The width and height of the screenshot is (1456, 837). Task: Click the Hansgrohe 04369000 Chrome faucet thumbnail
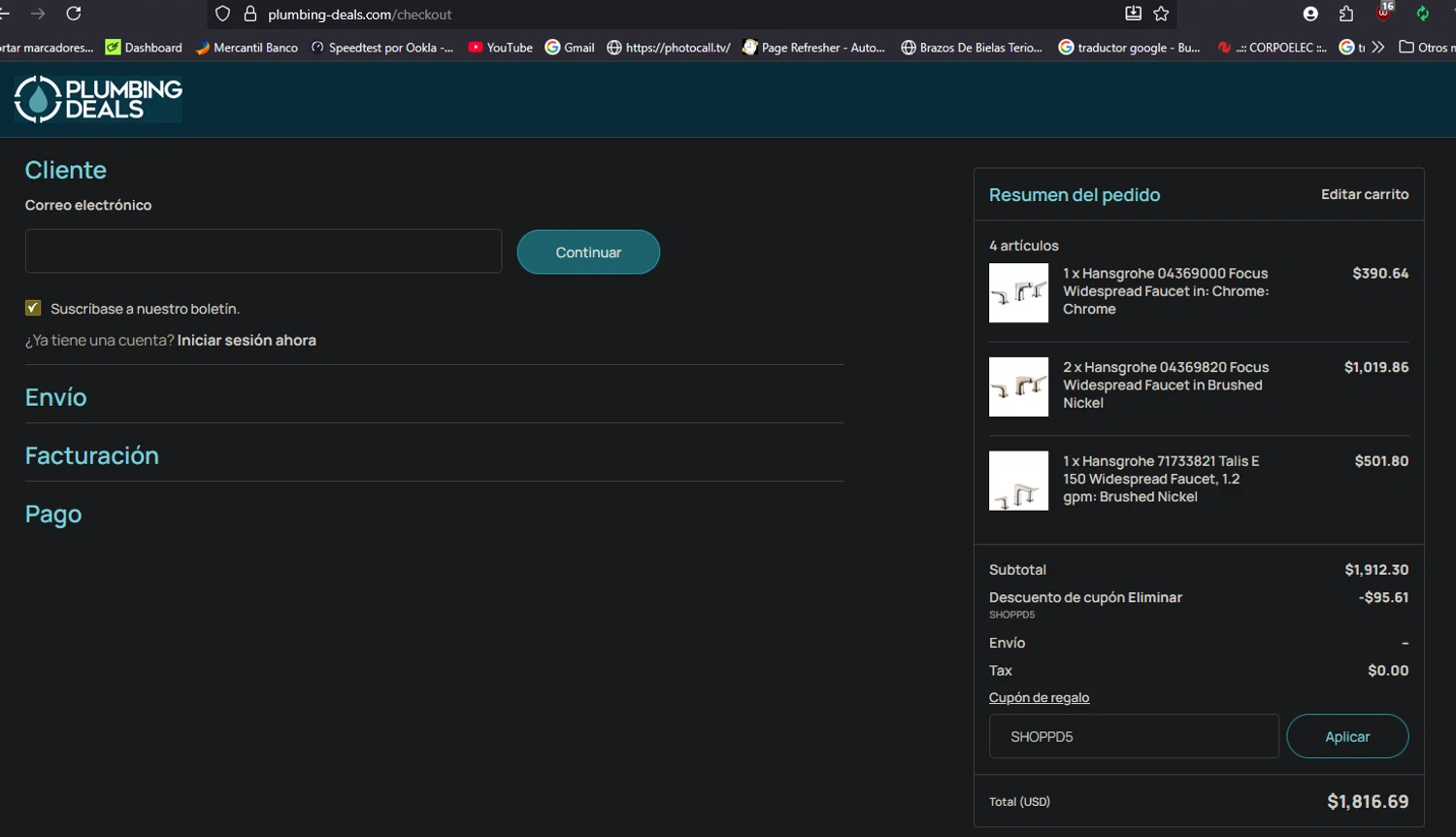coord(1018,292)
